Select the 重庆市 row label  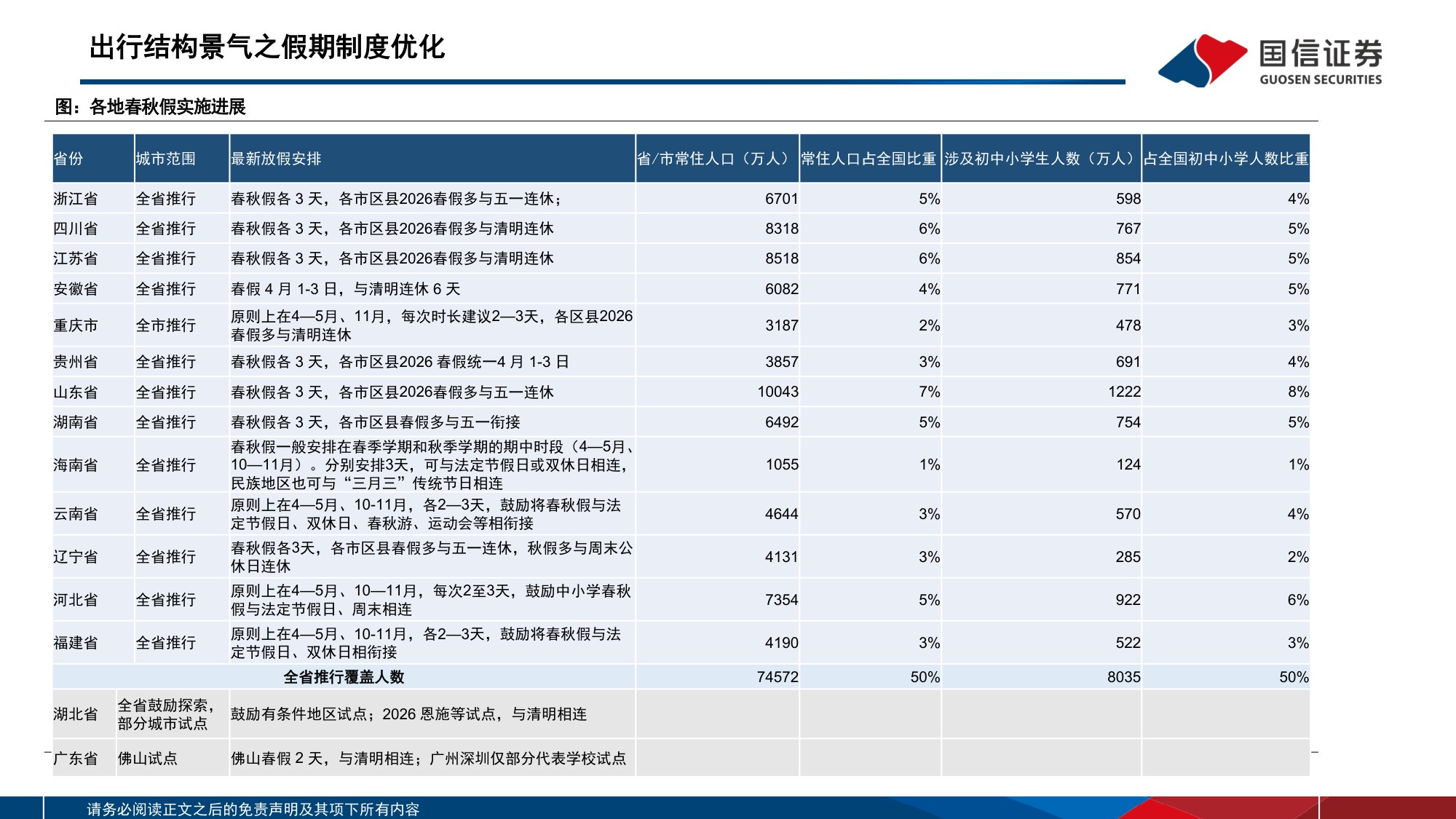(76, 325)
